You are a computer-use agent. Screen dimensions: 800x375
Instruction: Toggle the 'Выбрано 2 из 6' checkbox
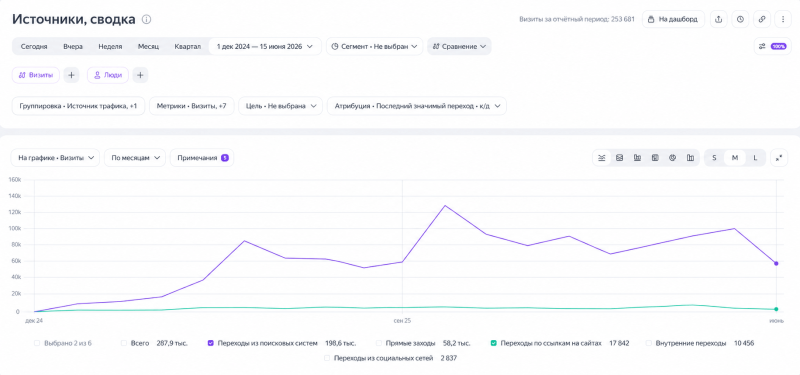click(x=37, y=343)
